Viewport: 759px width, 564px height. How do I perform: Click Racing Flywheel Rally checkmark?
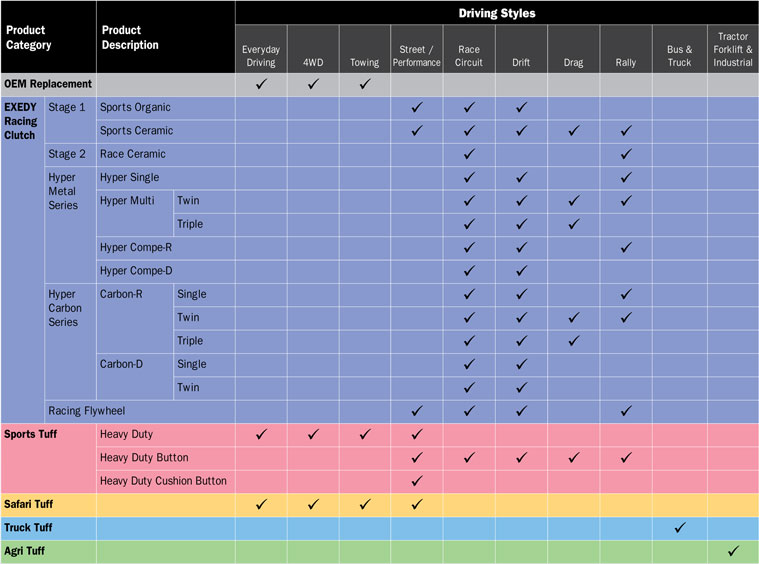626,411
